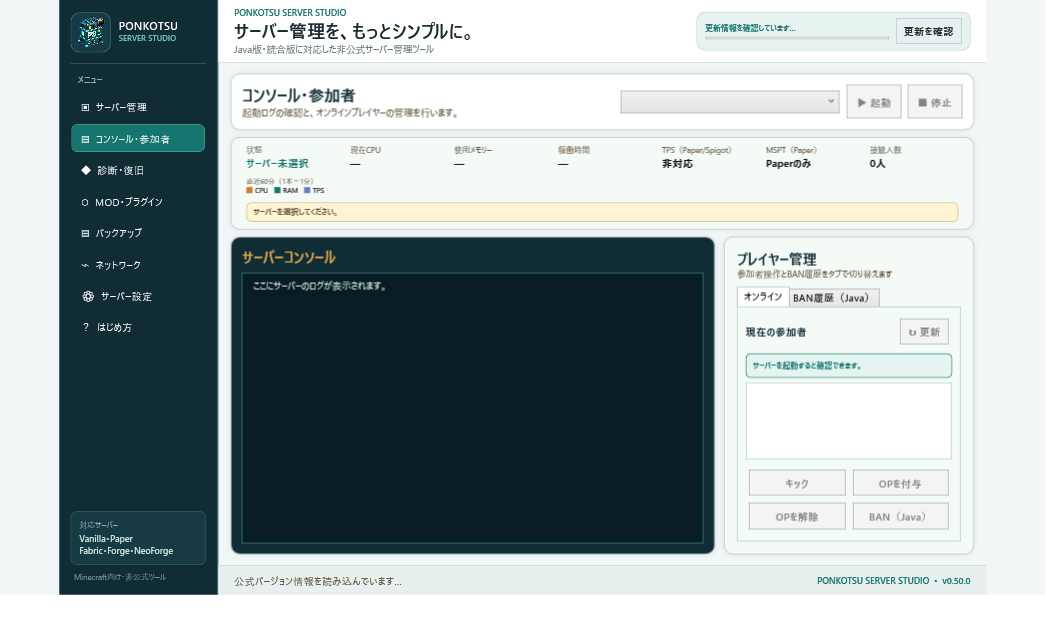Open MOD・プラグイン section
This screenshot has height=632, width=1060.
pos(138,202)
